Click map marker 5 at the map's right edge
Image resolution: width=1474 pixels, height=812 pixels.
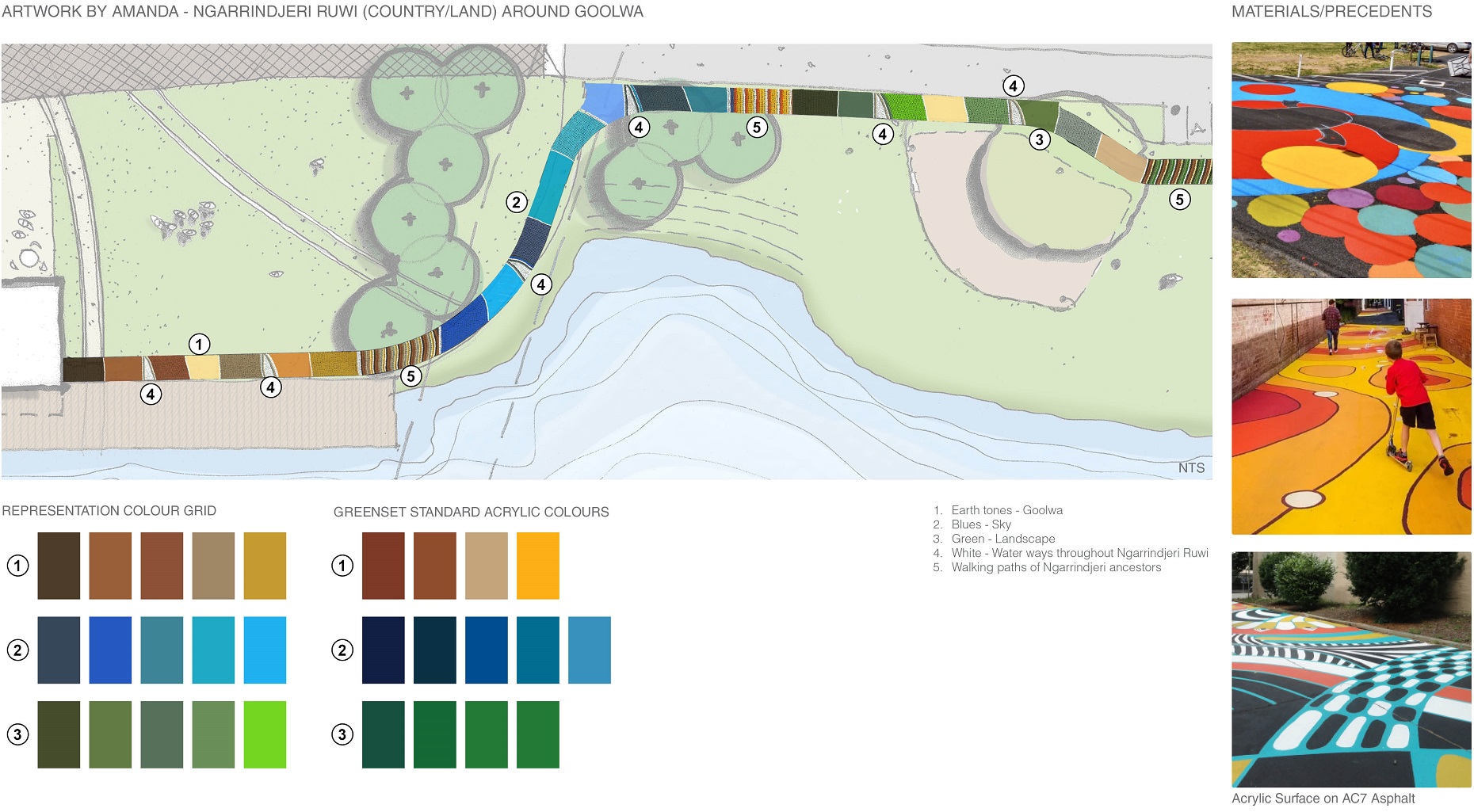(x=1180, y=200)
